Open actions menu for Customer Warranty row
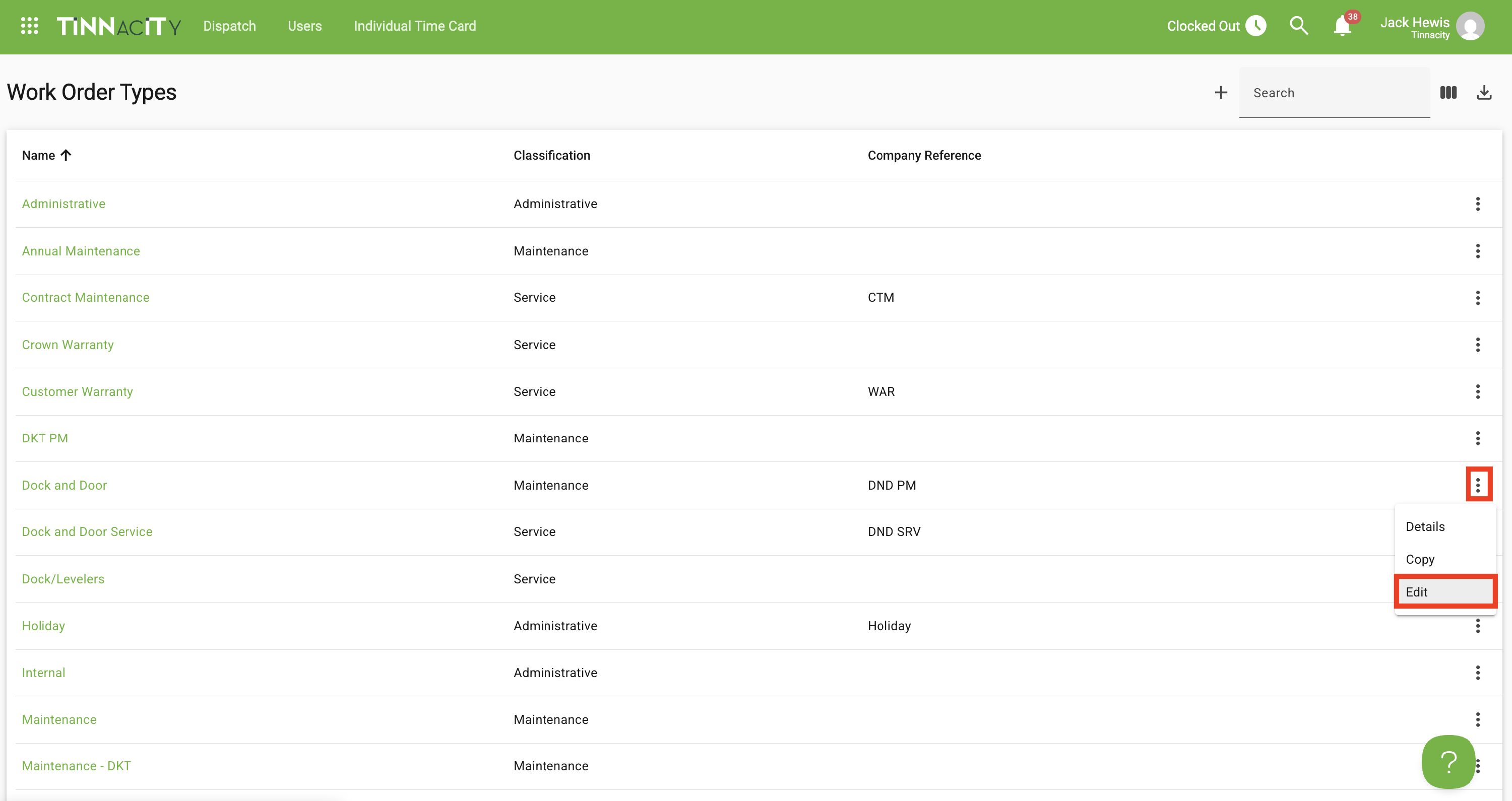 (1478, 391)
